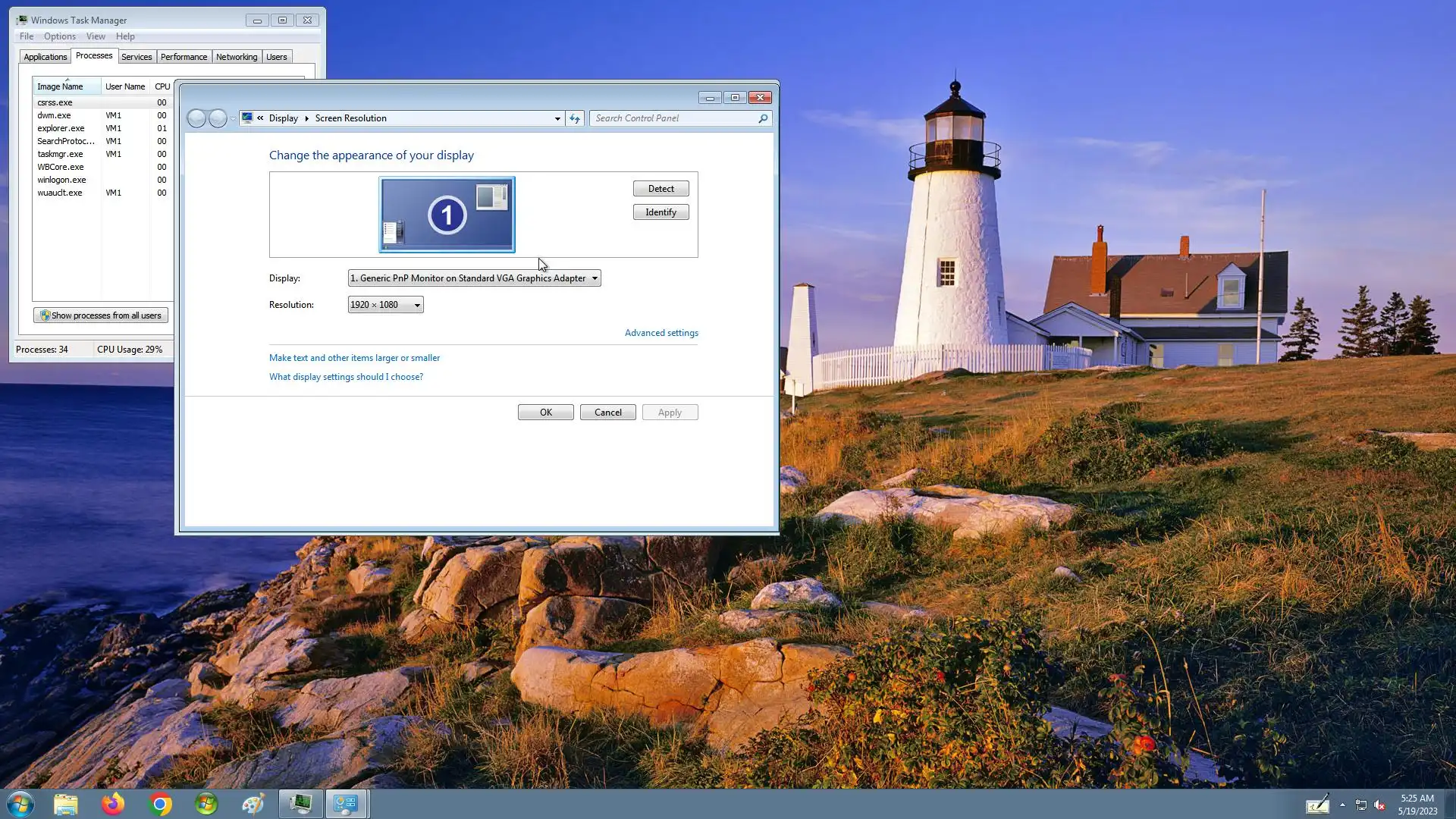Launch Firefox from the taskbar
Screen dimensions: 1456x819
[113, 804]
